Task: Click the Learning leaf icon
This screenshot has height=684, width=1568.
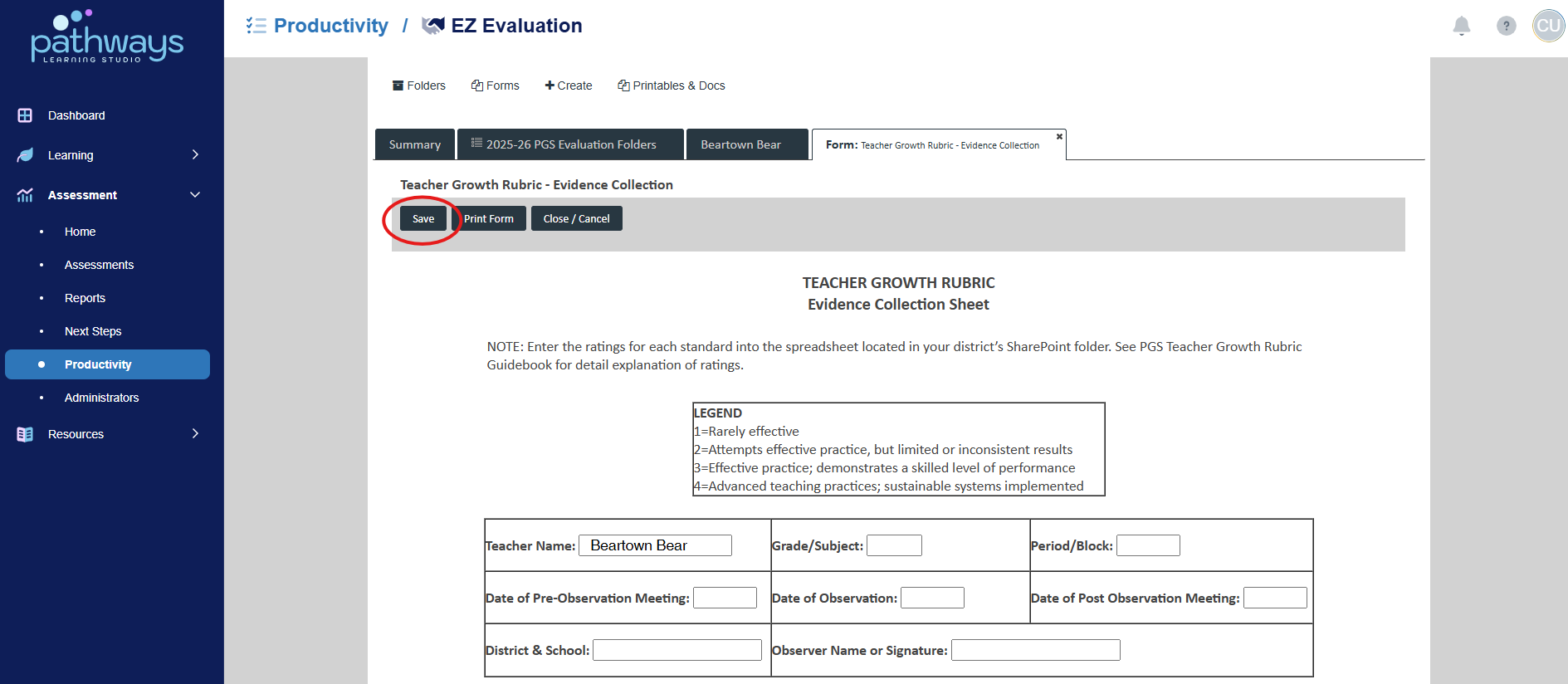Action: point(25,155)
